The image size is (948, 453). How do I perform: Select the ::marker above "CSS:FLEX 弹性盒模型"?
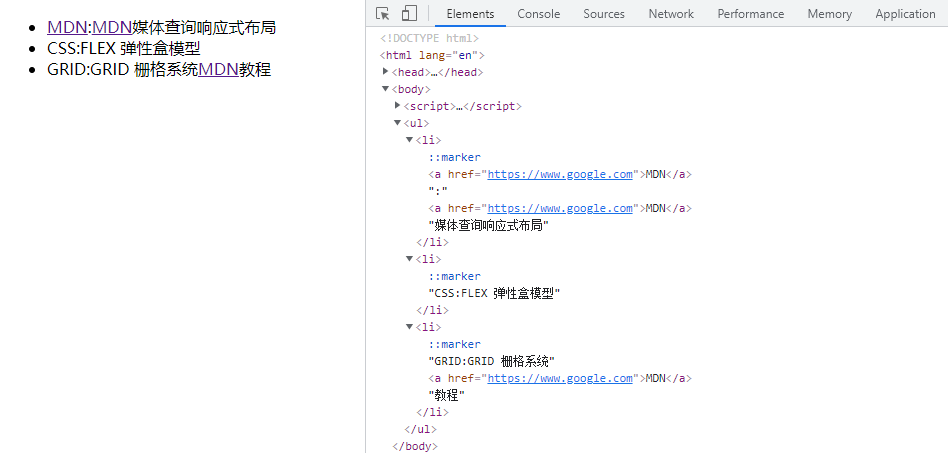455,276
